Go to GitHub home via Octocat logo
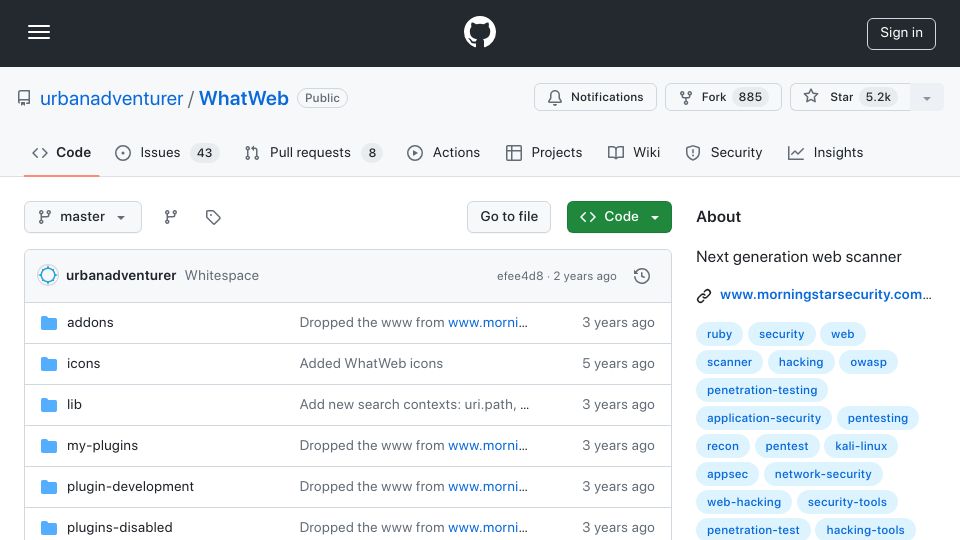The width and height of the screenshot is (960, 540). (x=479, y=32)
